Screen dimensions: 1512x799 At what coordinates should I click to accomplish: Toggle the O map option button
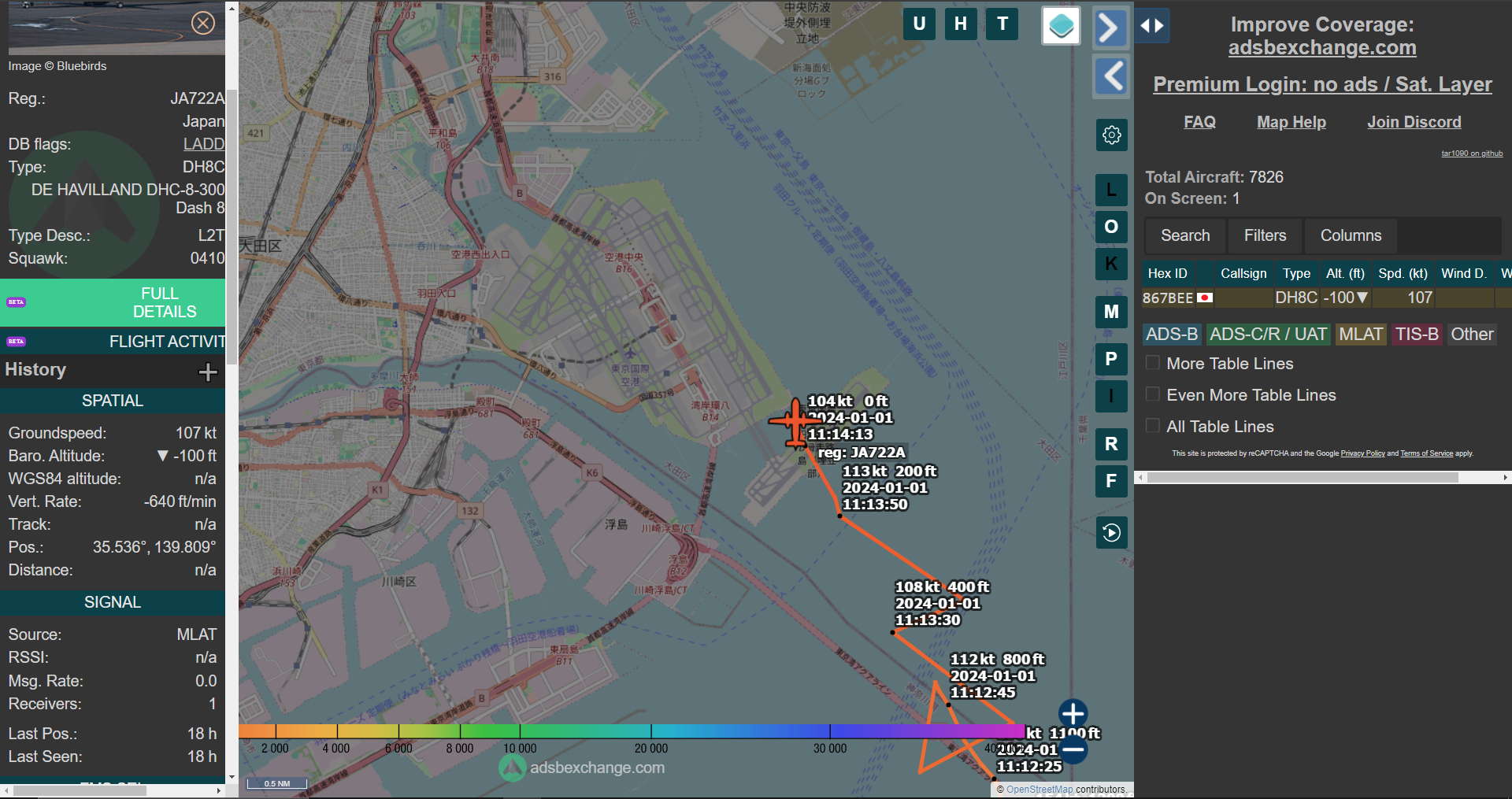pyautogui.click(x=1111, y=227)
